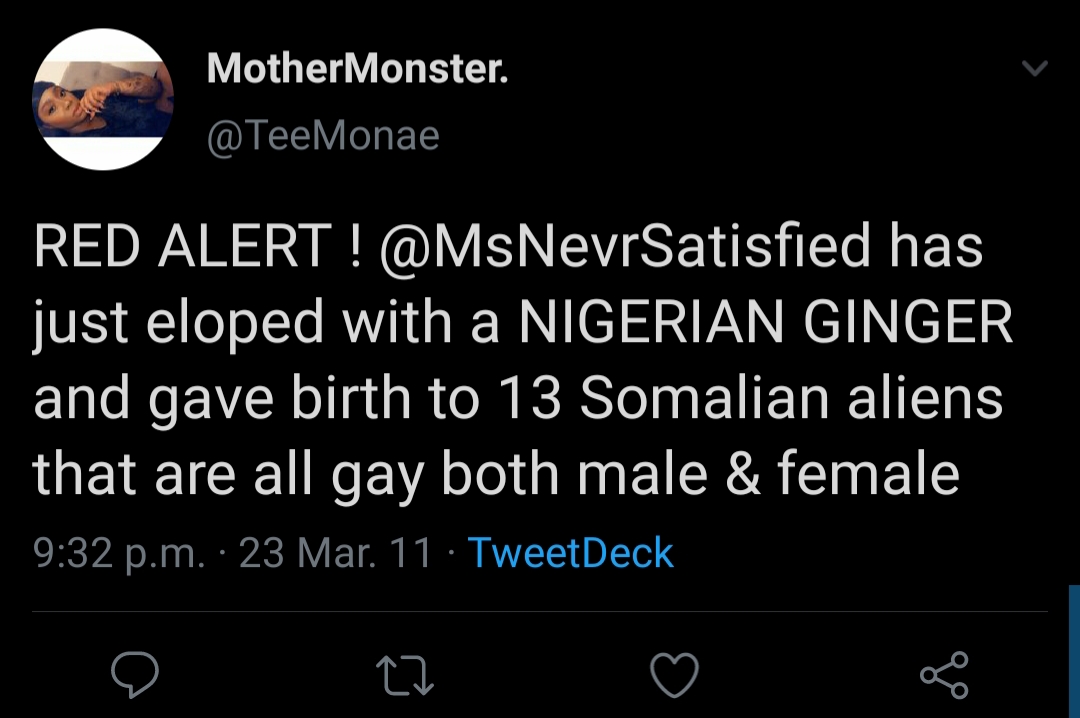
Task: Click the 23 Mar. 11 date
Action: [x=337, y=553]
